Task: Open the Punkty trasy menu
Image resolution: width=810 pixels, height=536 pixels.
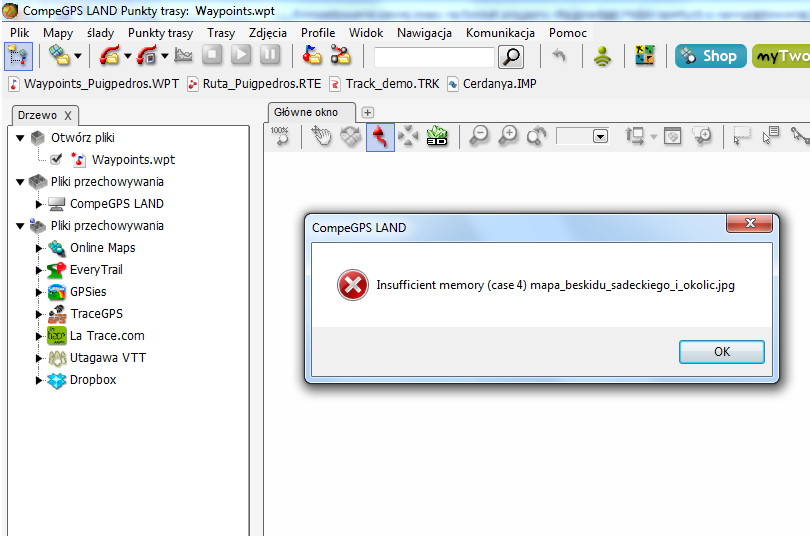Action: 160,33
